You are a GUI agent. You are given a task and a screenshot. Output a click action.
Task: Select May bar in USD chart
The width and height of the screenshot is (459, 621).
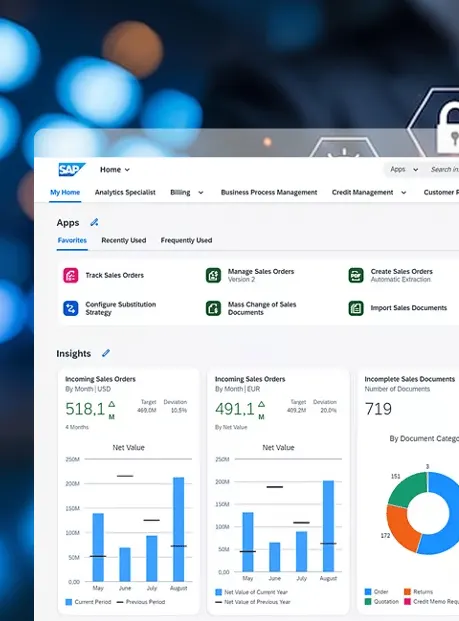(x=98, y=547)
